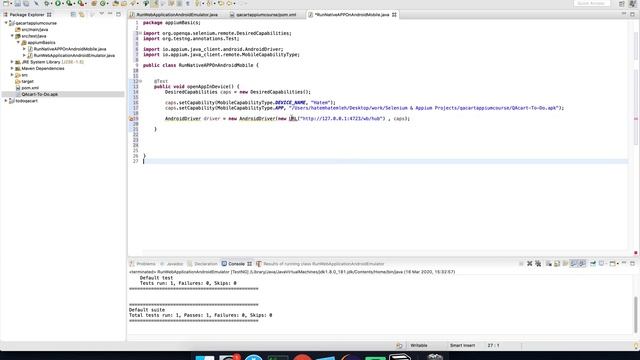The height and width of the screenshot is (360, 640).
Task: Click the Open Perspective icon
Action: click(x=621, y=4)
